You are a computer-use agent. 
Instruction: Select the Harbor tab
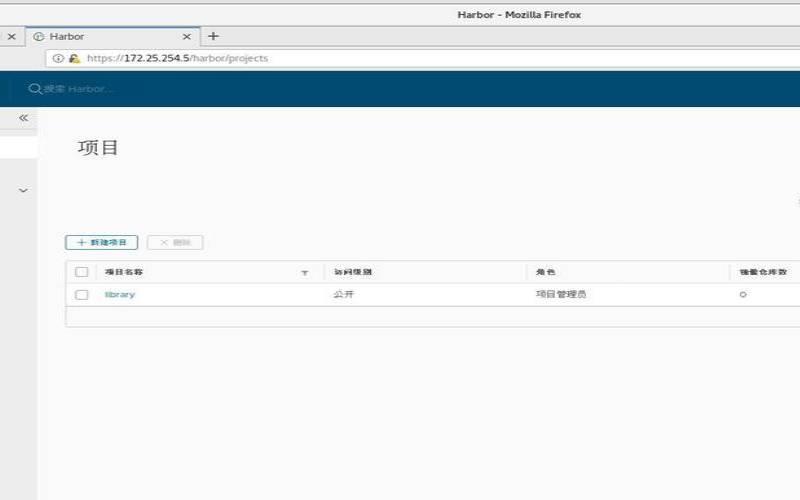click(112, 37)
